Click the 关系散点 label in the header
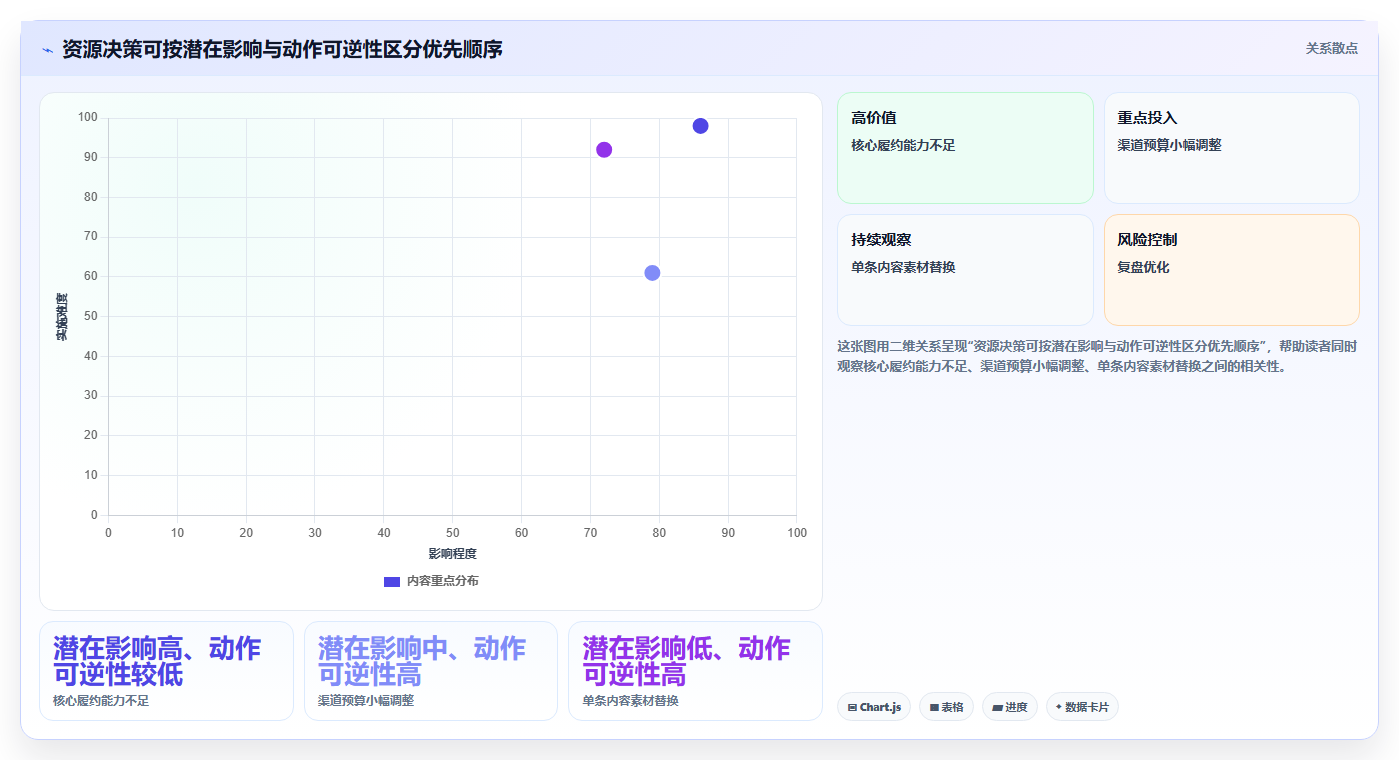 (1331, 48)
